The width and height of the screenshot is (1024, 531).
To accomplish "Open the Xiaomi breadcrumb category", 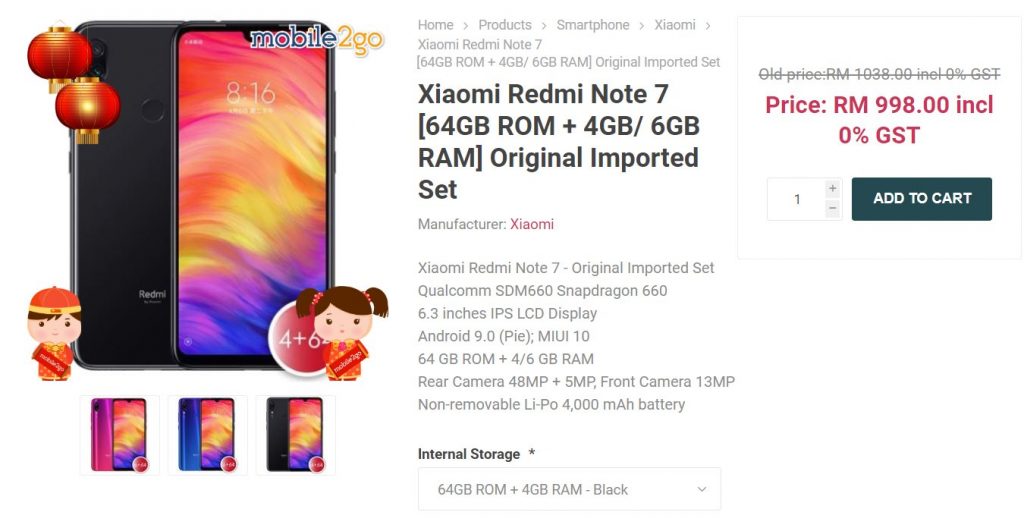I will (675, 25).
